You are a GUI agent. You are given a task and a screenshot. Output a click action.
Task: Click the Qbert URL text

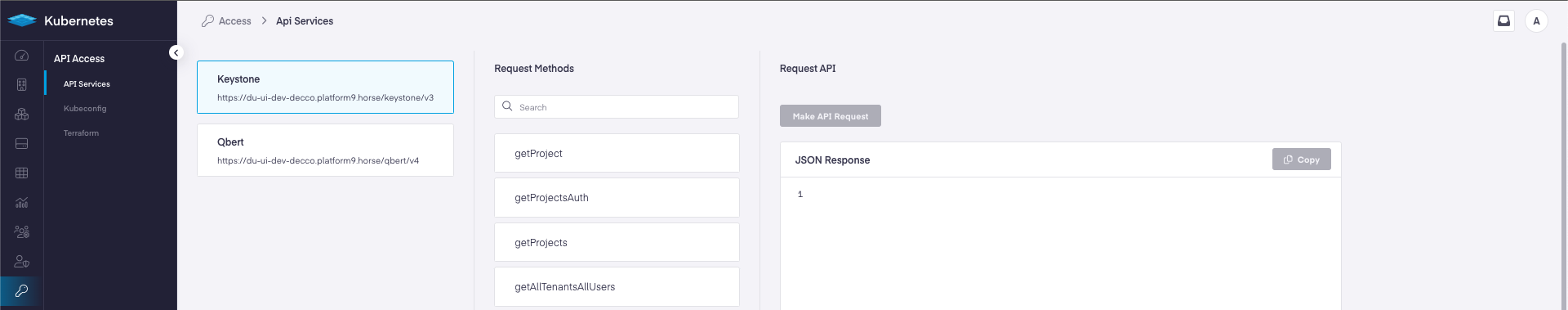318,161
